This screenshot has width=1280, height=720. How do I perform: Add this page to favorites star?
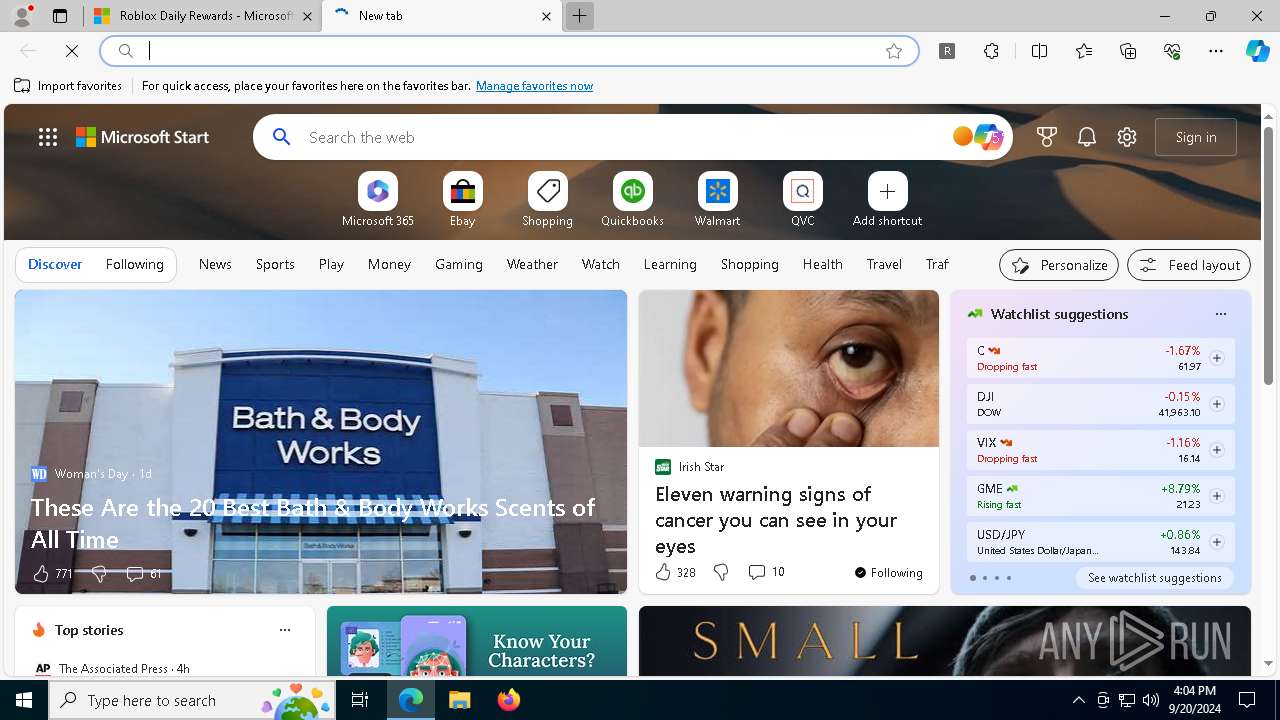pyautogui.click(x=894, y=51)
